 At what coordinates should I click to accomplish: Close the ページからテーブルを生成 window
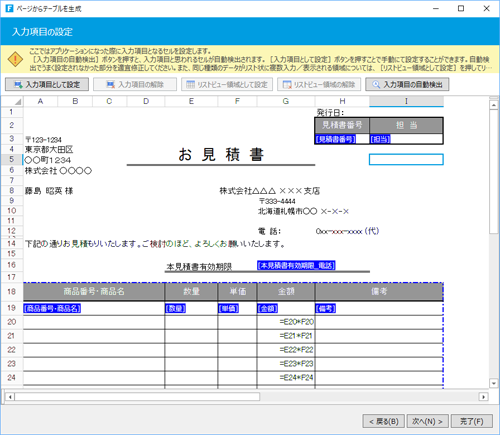tap(486, 9)
